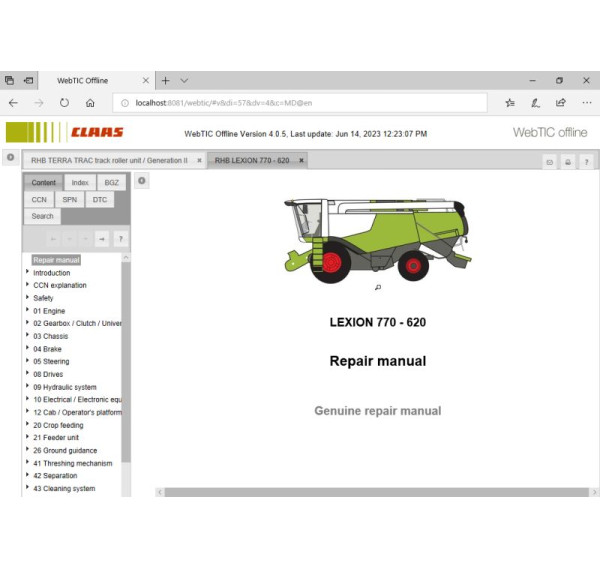600x568 pixels.
Task: Go to browser home page icon
Action: [90, 102]
